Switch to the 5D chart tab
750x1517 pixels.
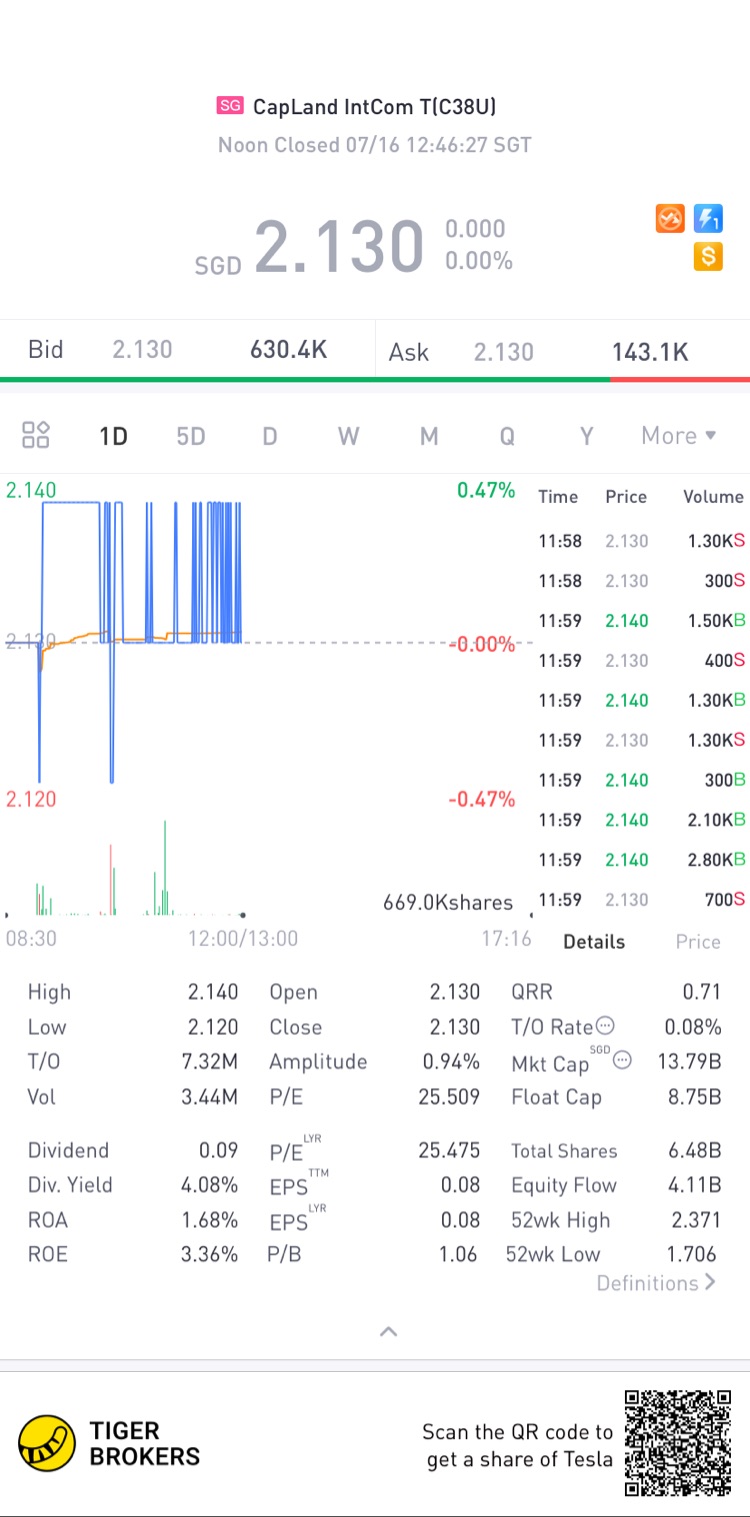pyautogui.click(x=190, y=436)
